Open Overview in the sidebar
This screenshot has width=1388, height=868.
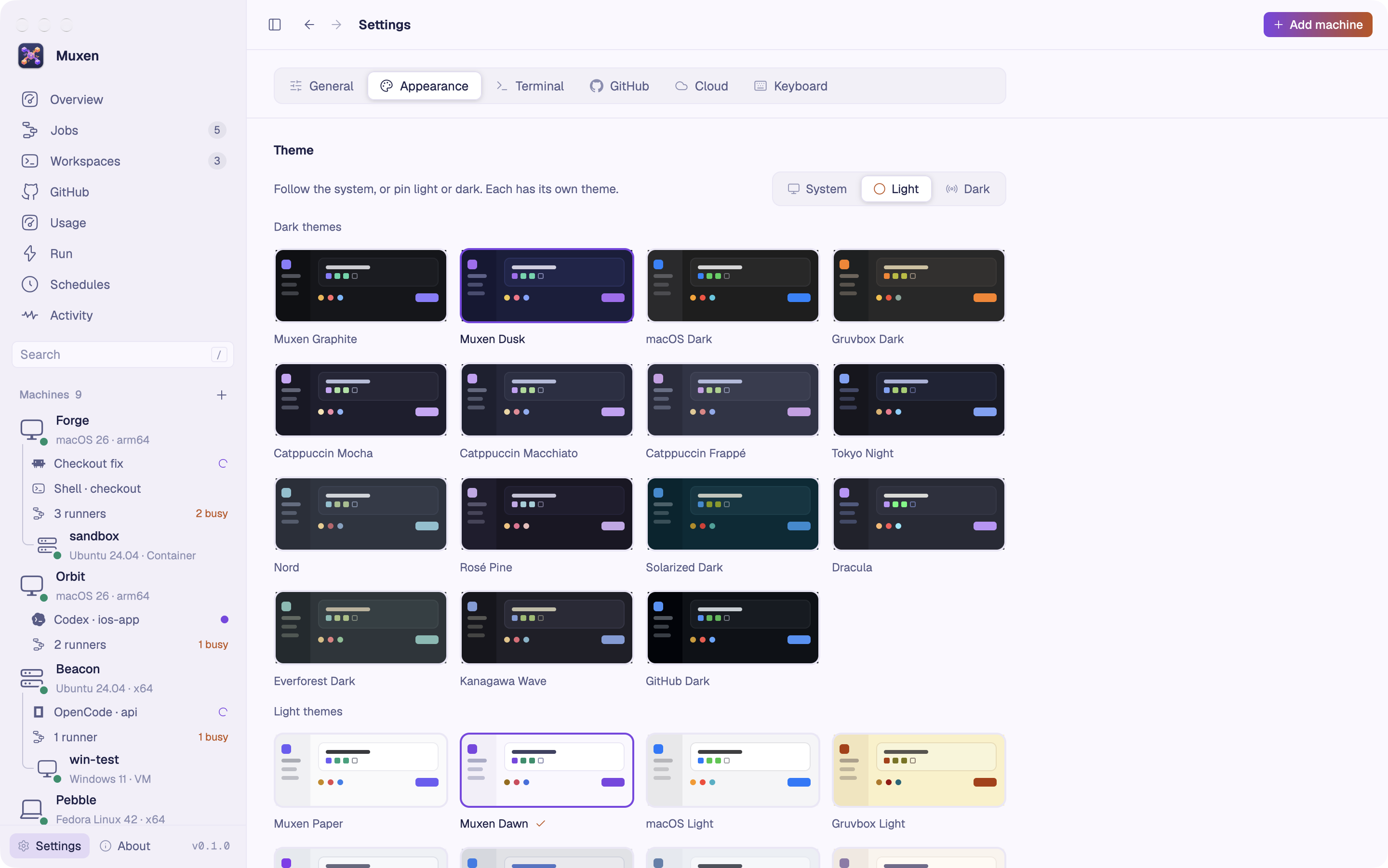pos(123,99)
